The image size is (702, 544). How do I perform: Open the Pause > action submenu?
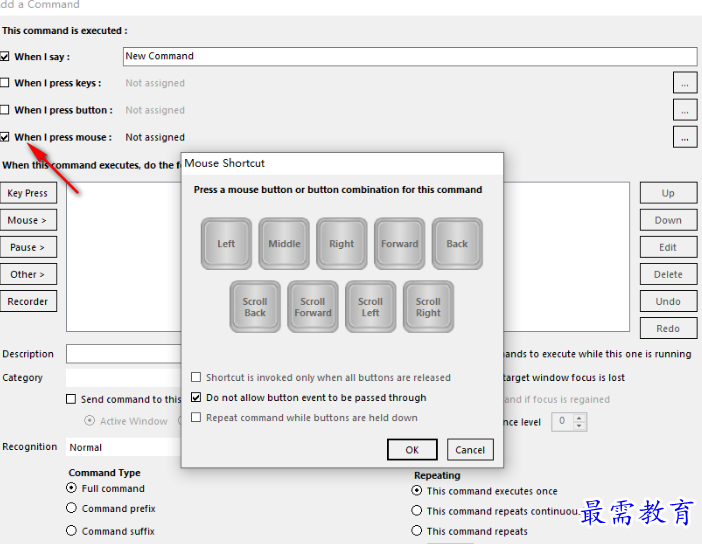(27, 247)
